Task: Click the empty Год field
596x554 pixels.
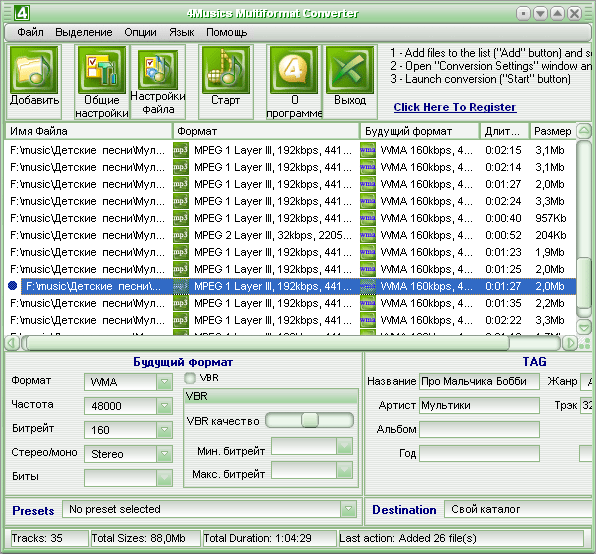Action: pyautogui.click(x=479, y=453)
